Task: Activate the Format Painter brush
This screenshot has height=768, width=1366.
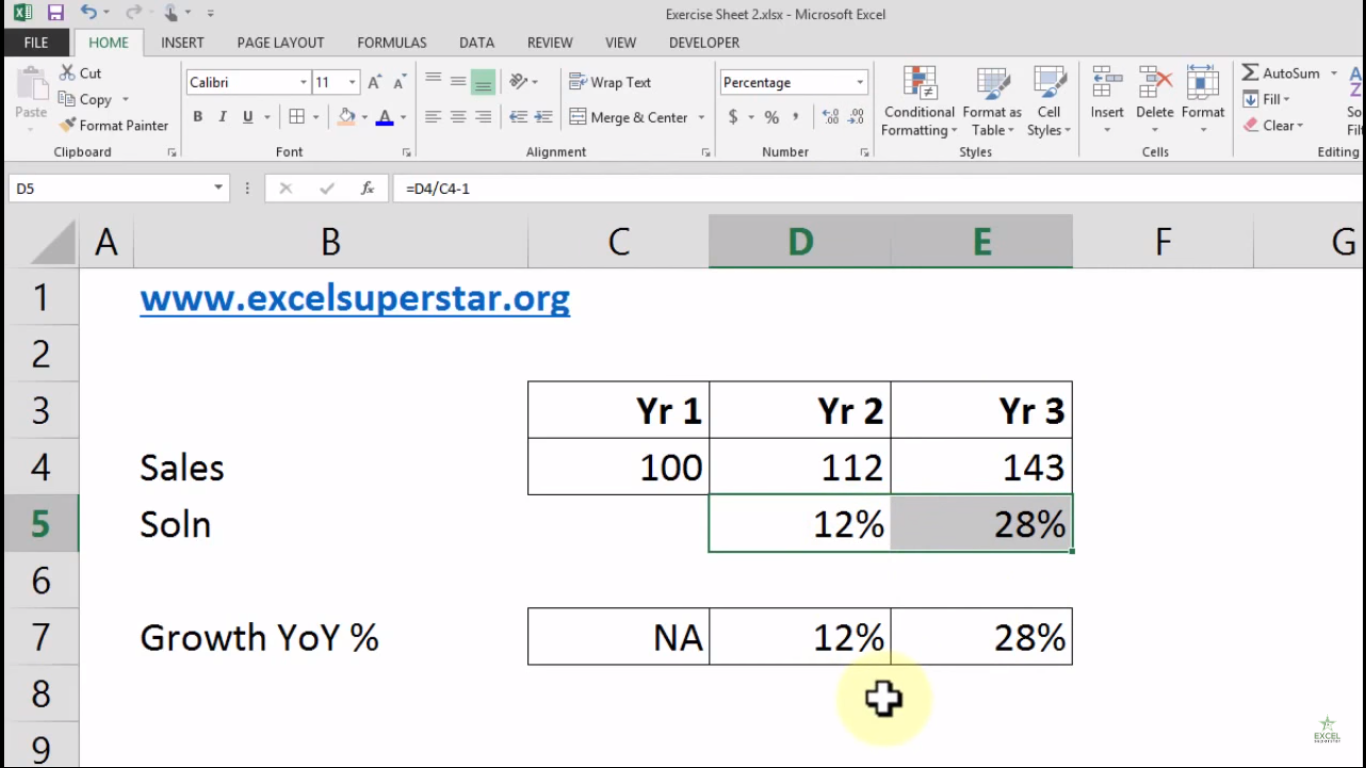Action: (x=67, y=125)
